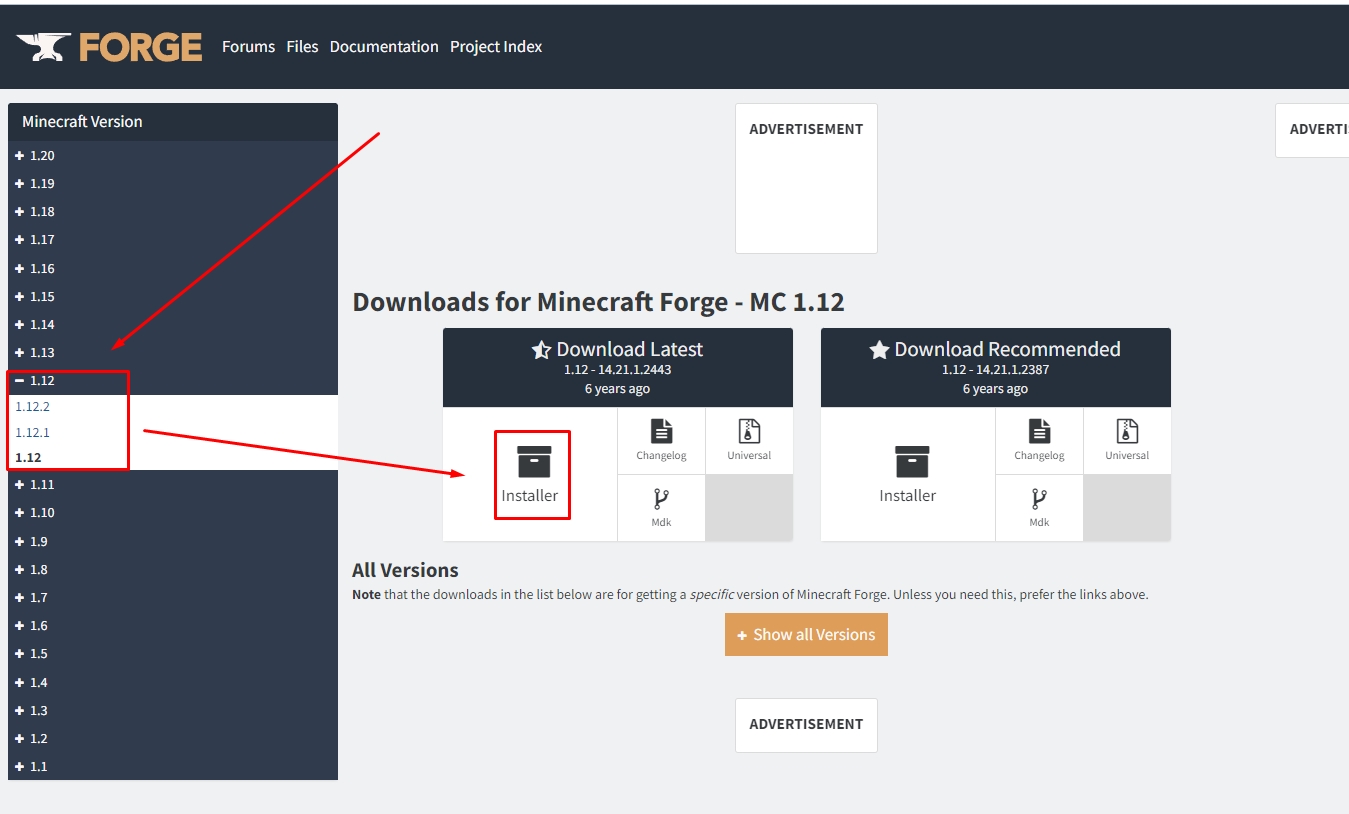Select the bold 1.12 version entry

coord(28,458)
